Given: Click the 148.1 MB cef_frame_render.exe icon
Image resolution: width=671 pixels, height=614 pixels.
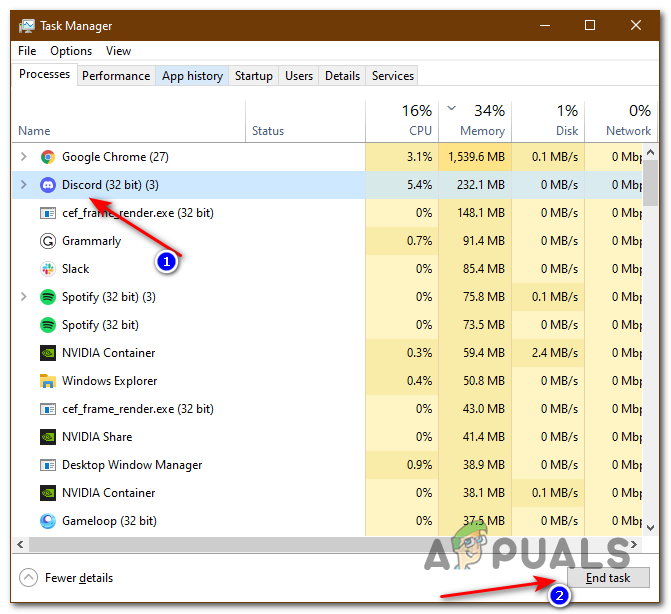Looking at the screenshot, I should [x=48, y=213].
